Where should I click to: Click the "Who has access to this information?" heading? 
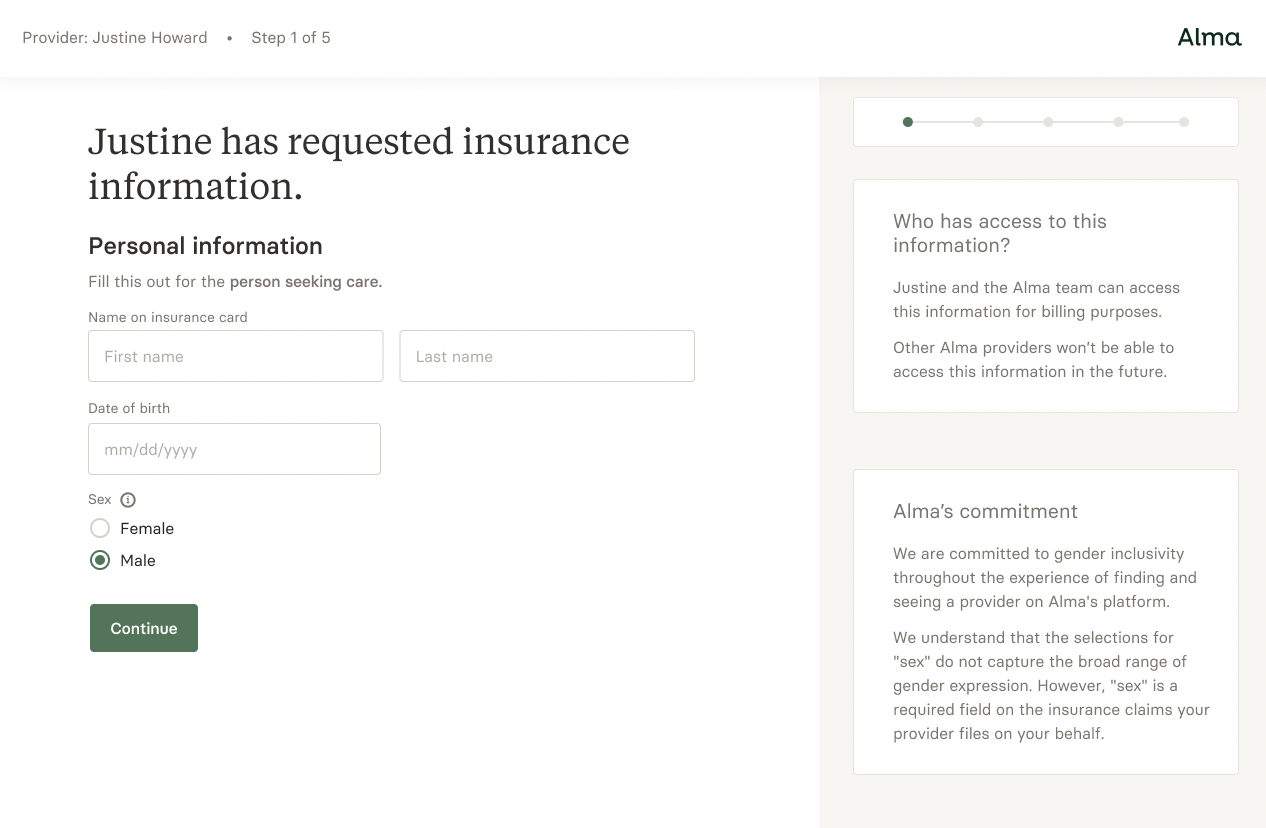999,233
